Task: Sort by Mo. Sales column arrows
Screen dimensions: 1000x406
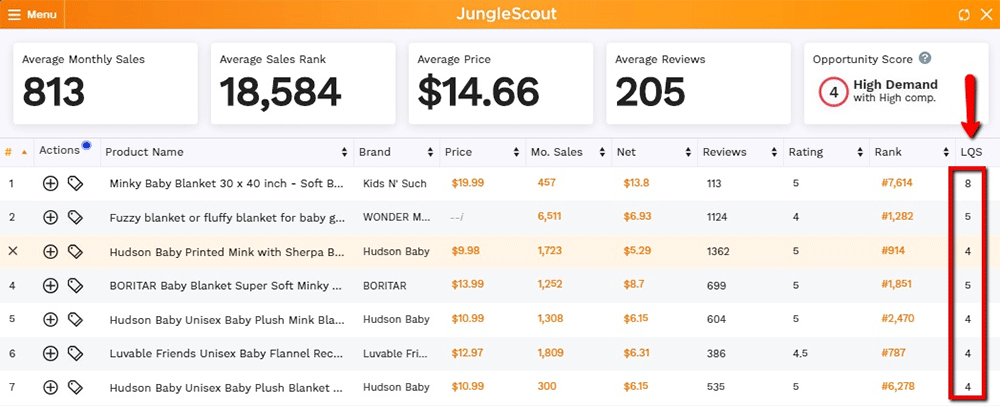Action: click(x=602, y=152)
